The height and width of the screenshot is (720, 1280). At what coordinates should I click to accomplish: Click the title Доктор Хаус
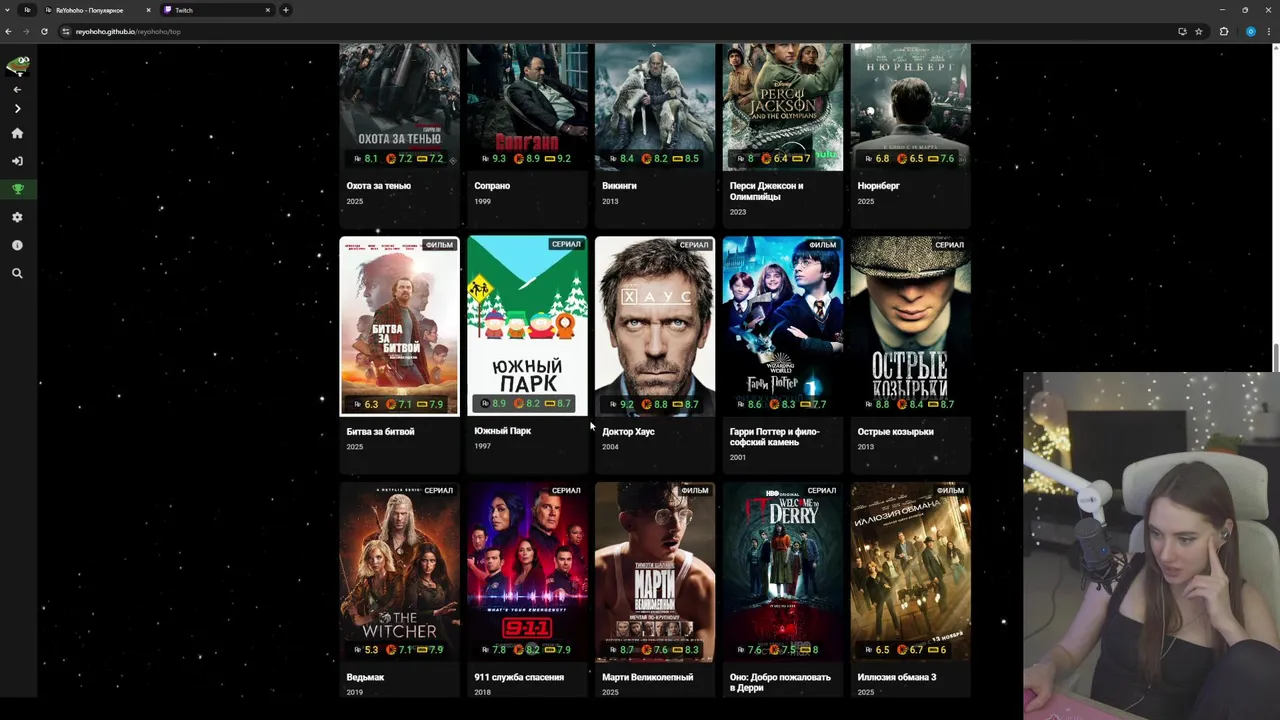[628, 432]
